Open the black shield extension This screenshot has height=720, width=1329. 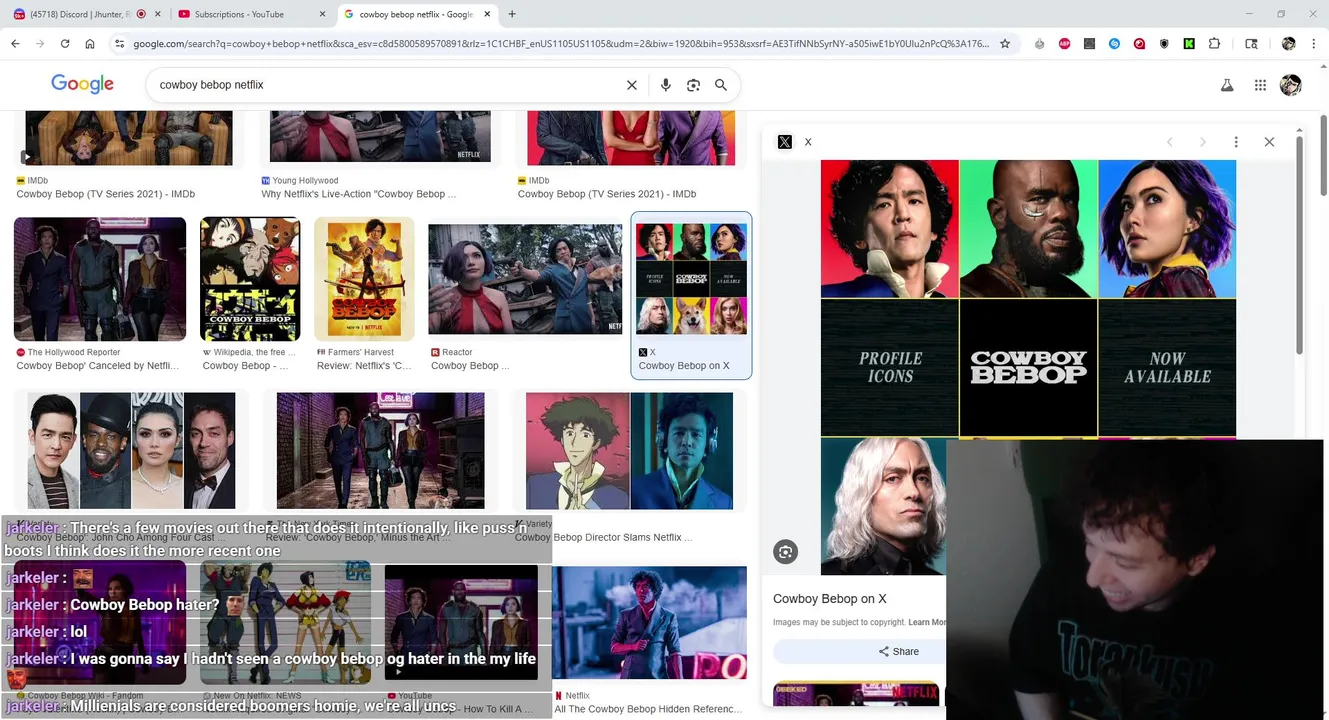click(x=1164, y=44)
